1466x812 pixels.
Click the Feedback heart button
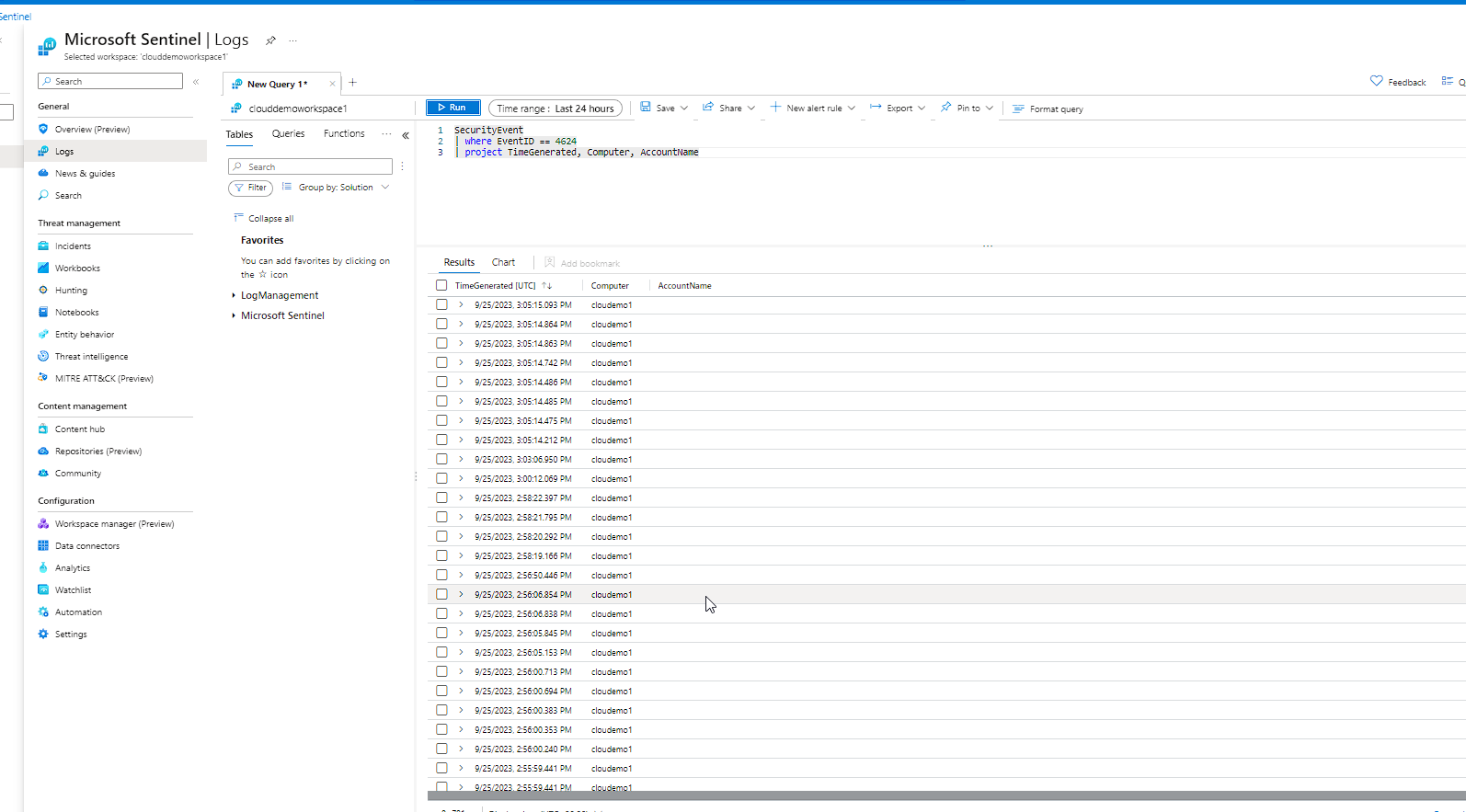(1398, 82)
